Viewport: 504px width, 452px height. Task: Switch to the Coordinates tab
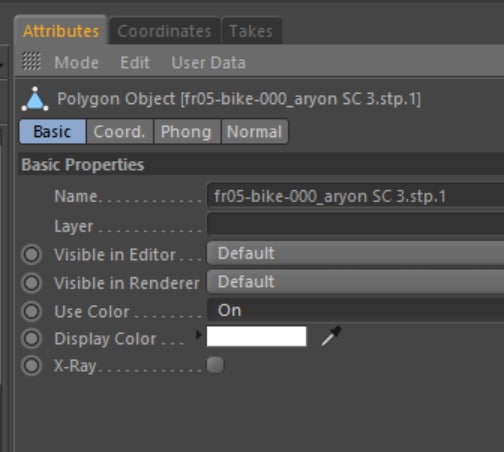tap(164, 31)
